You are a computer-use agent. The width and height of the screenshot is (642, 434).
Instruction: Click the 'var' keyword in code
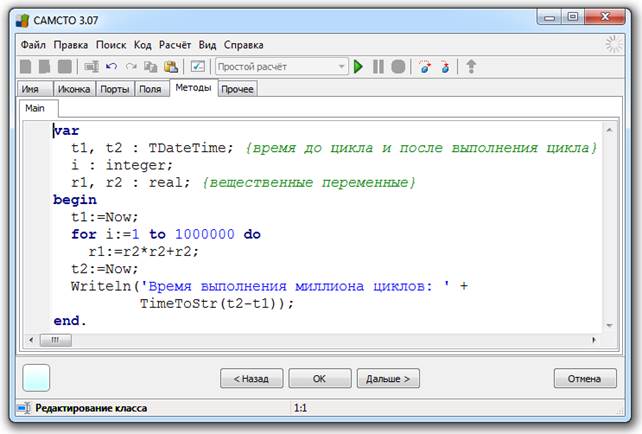(x=66, y=131)
